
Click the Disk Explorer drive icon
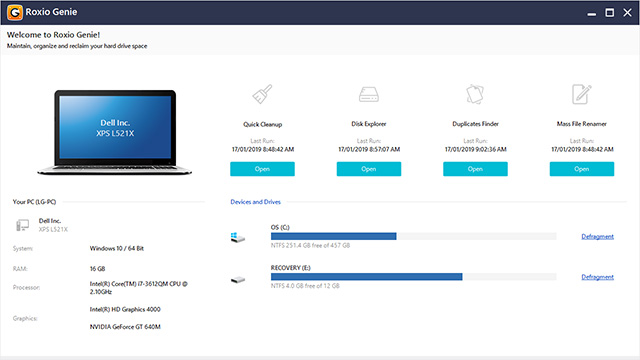pos(369,94)
